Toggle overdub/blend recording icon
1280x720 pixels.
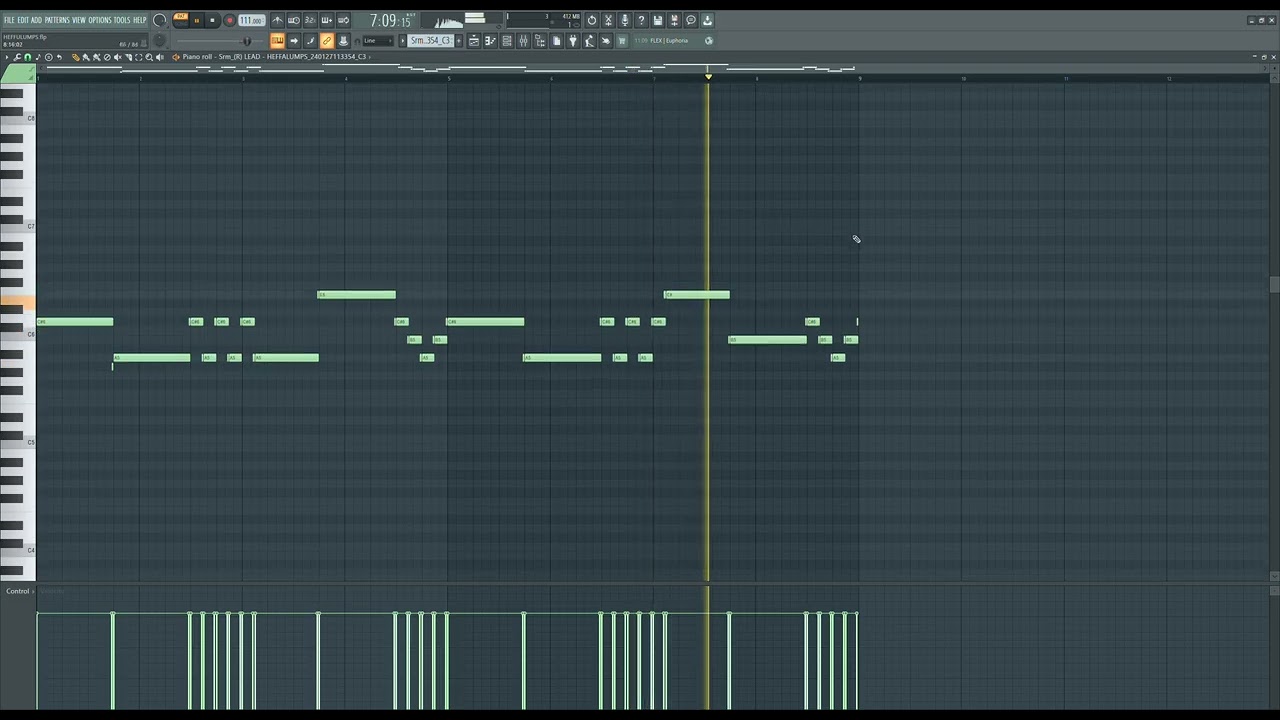pyautogui.click(x=327, y=21)
